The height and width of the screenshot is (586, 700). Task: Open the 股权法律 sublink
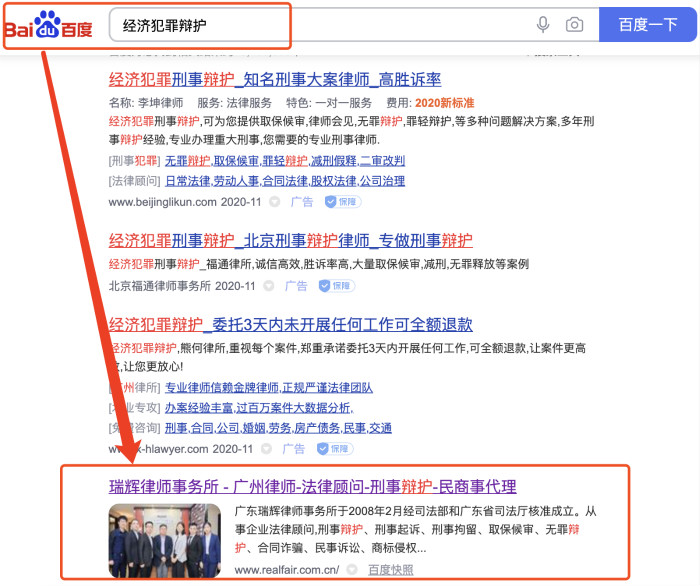333,181
